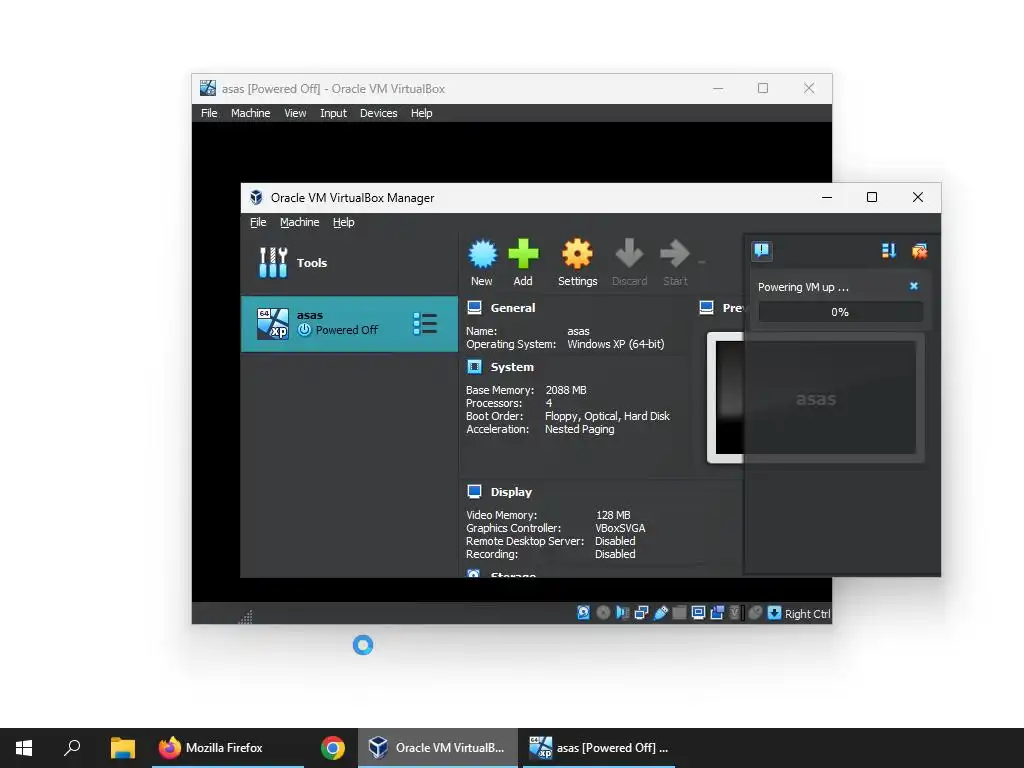Open the asas machine tools list icon
This screenshot has height=768, width=1024.
point(425,324)
